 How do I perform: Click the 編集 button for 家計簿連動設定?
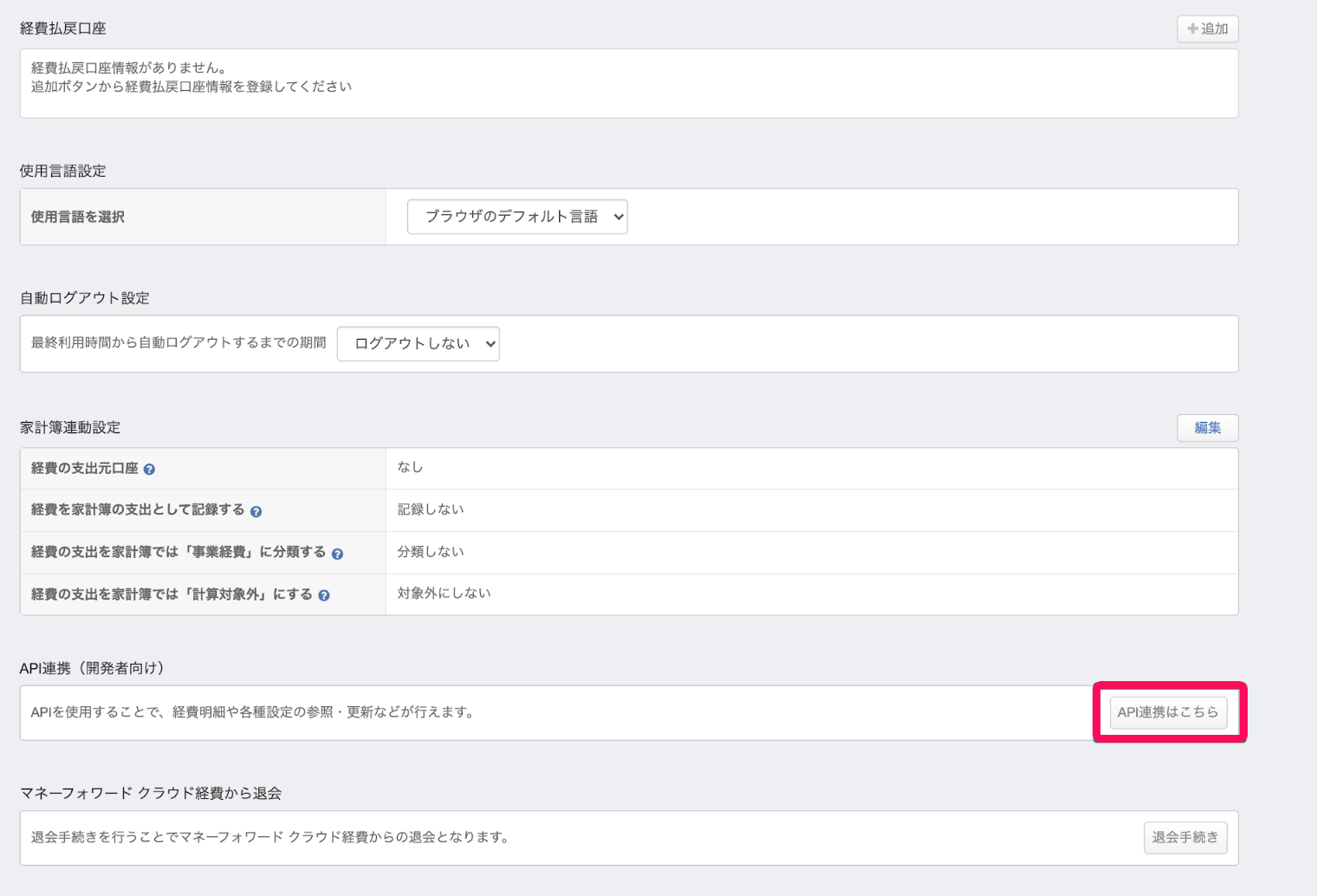point(1208,427)
